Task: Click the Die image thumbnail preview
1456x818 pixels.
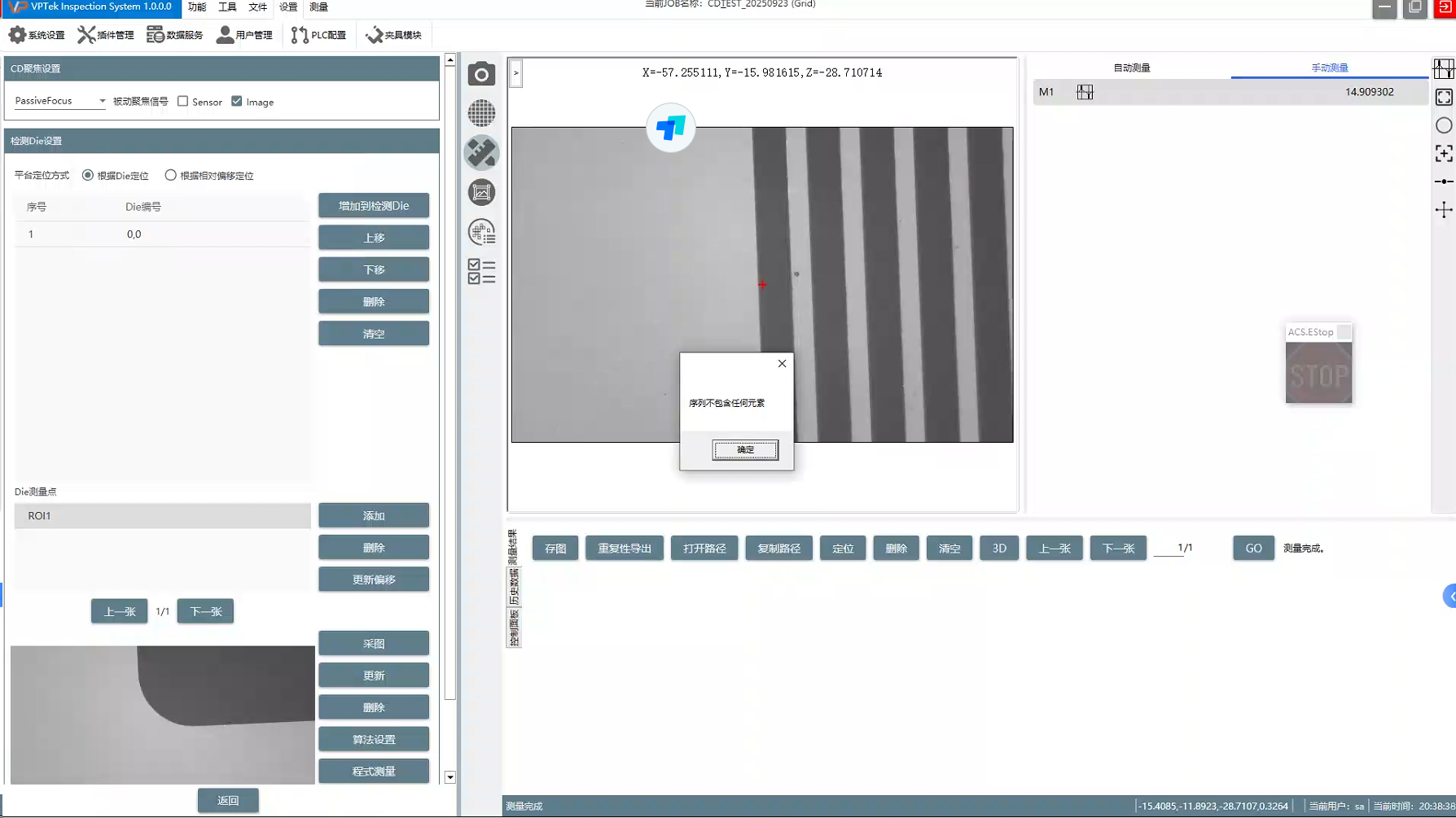Action: [x=162, y=715]
